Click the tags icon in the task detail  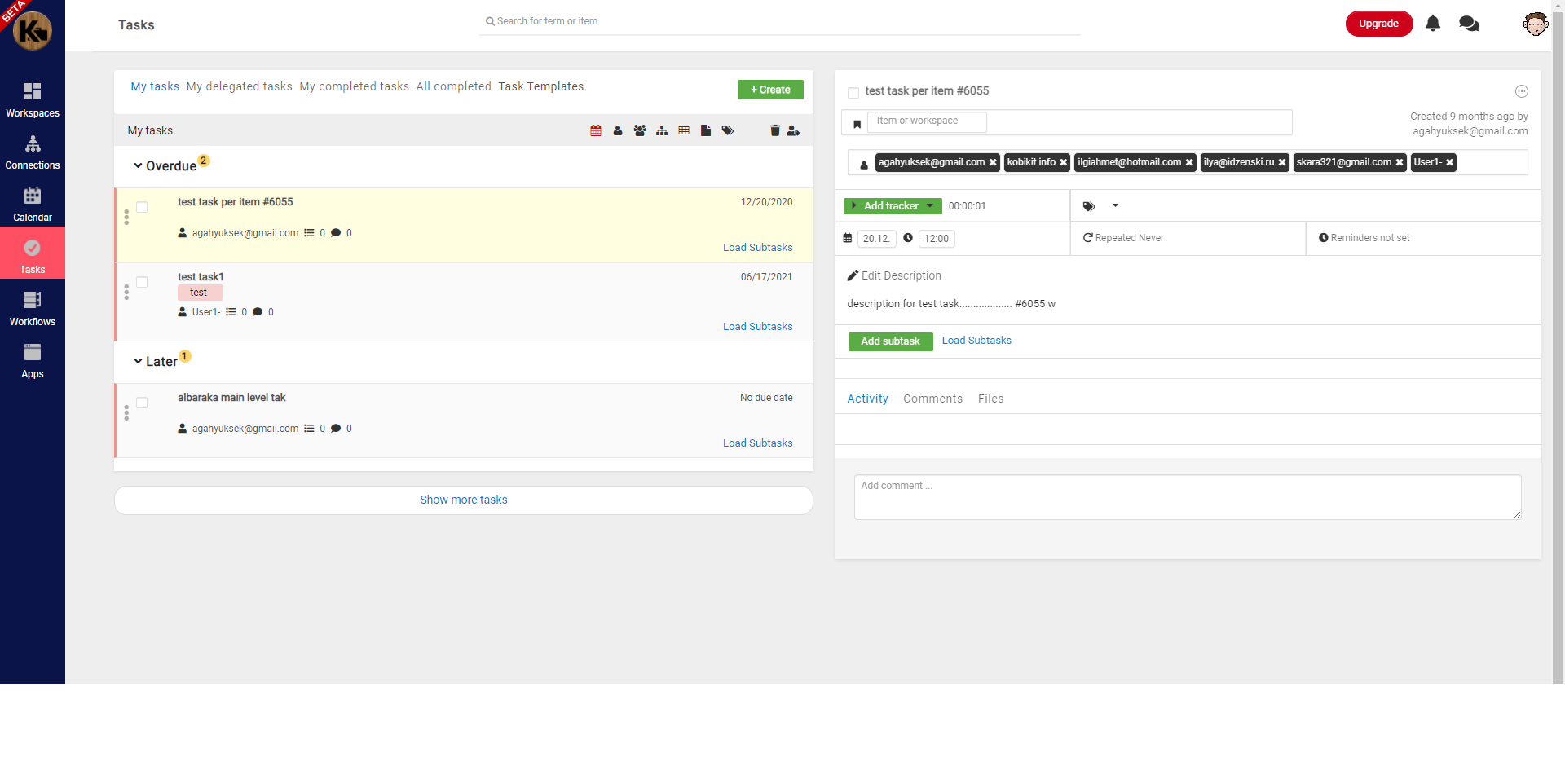click(1089, 206)
